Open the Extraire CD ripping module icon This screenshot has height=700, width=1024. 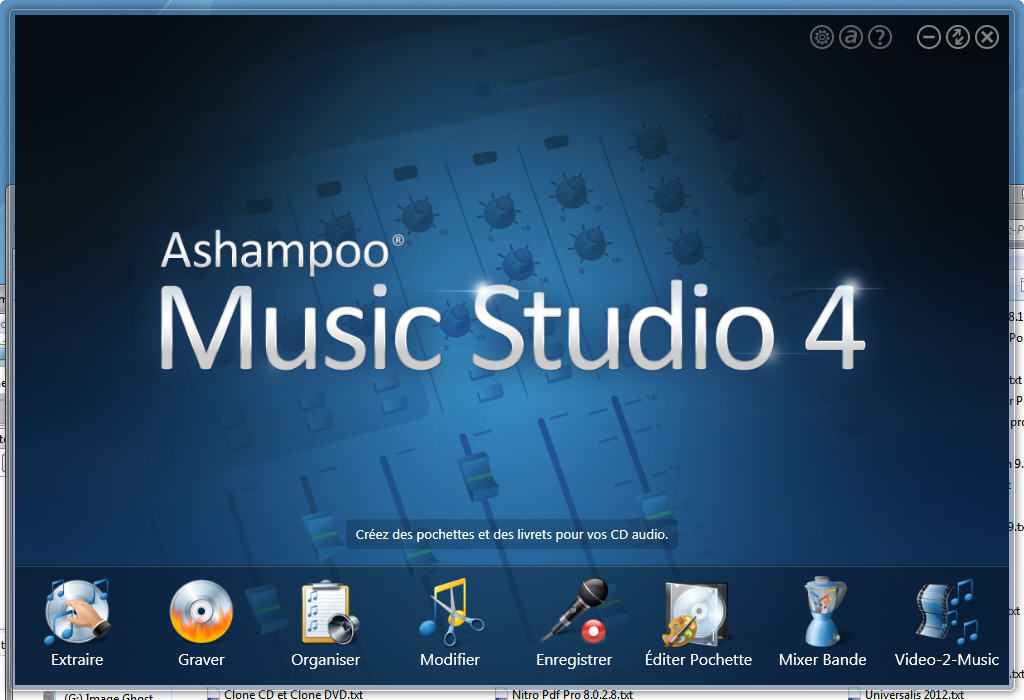pos(76,612)
